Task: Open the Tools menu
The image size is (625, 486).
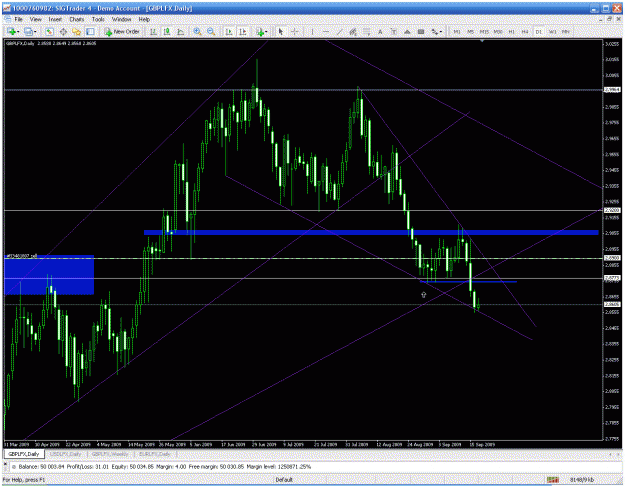Action: tap(98, 19)
